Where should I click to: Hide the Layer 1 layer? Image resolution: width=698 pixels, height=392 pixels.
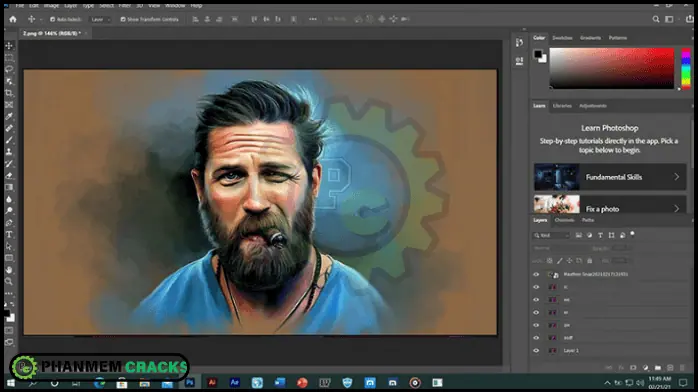point(536,351)
